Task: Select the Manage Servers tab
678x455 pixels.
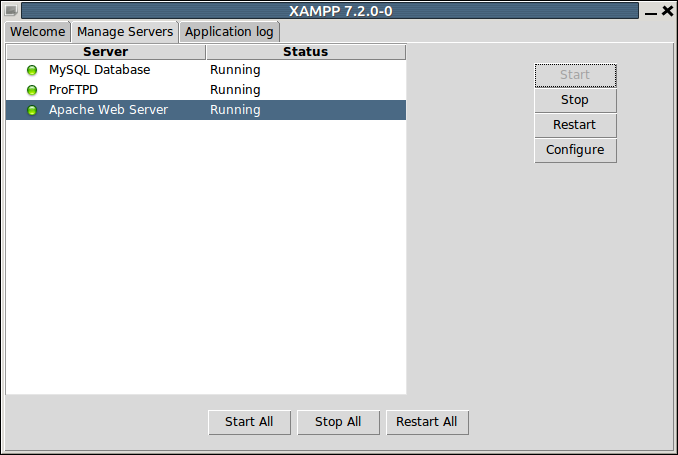Action: click(125, 32)
